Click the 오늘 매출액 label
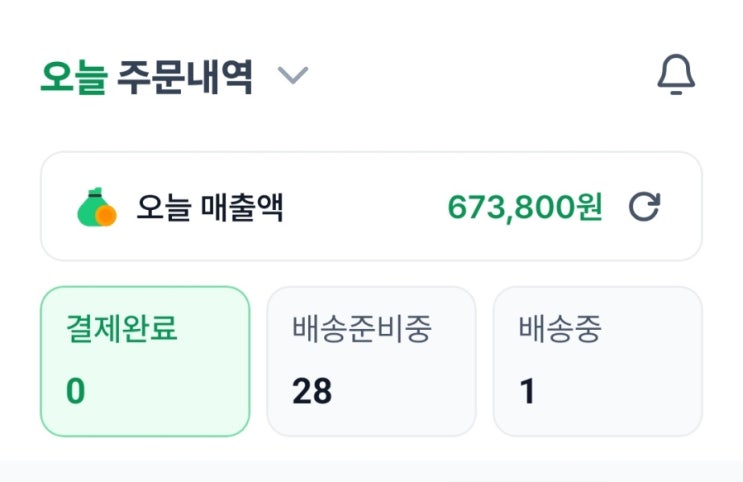This screenshot has height=482, width=743. pyautogui.click(x=209, y=208)
